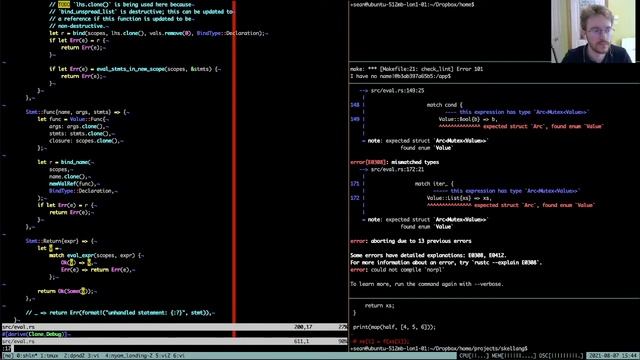
Task: Click the CPU usage meter in status bar
Action: click(473, 356)
